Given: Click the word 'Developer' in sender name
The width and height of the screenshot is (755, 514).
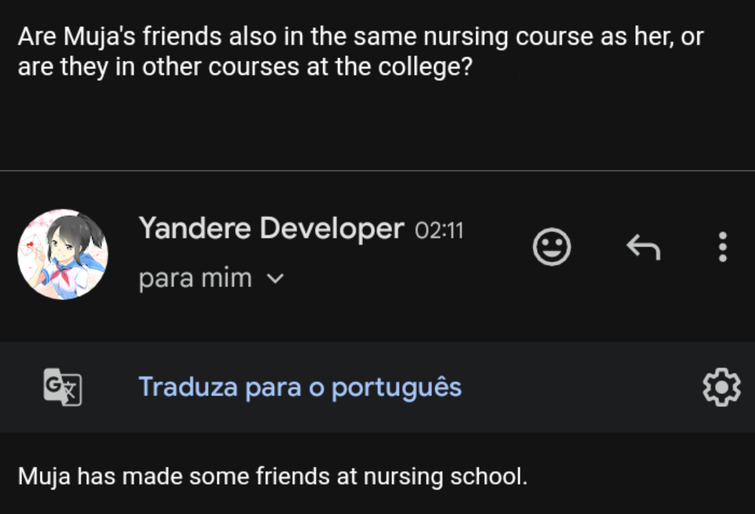Looking at the screenshot, I should click(332, 228).
